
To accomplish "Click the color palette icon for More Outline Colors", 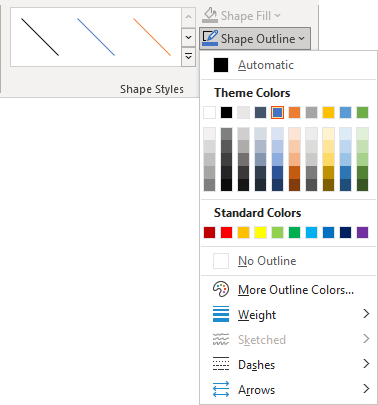I will click(221, 289).
